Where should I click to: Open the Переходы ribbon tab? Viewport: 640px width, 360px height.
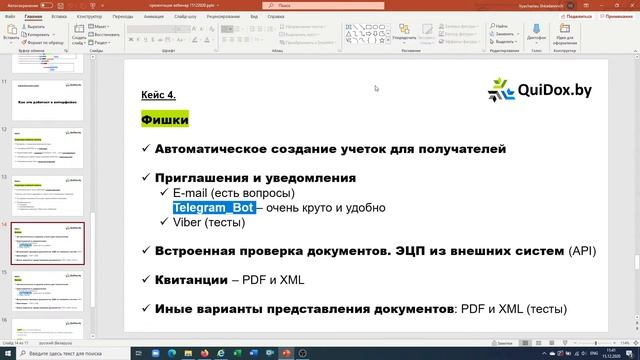pyautogui.click(x=123, y=17)
